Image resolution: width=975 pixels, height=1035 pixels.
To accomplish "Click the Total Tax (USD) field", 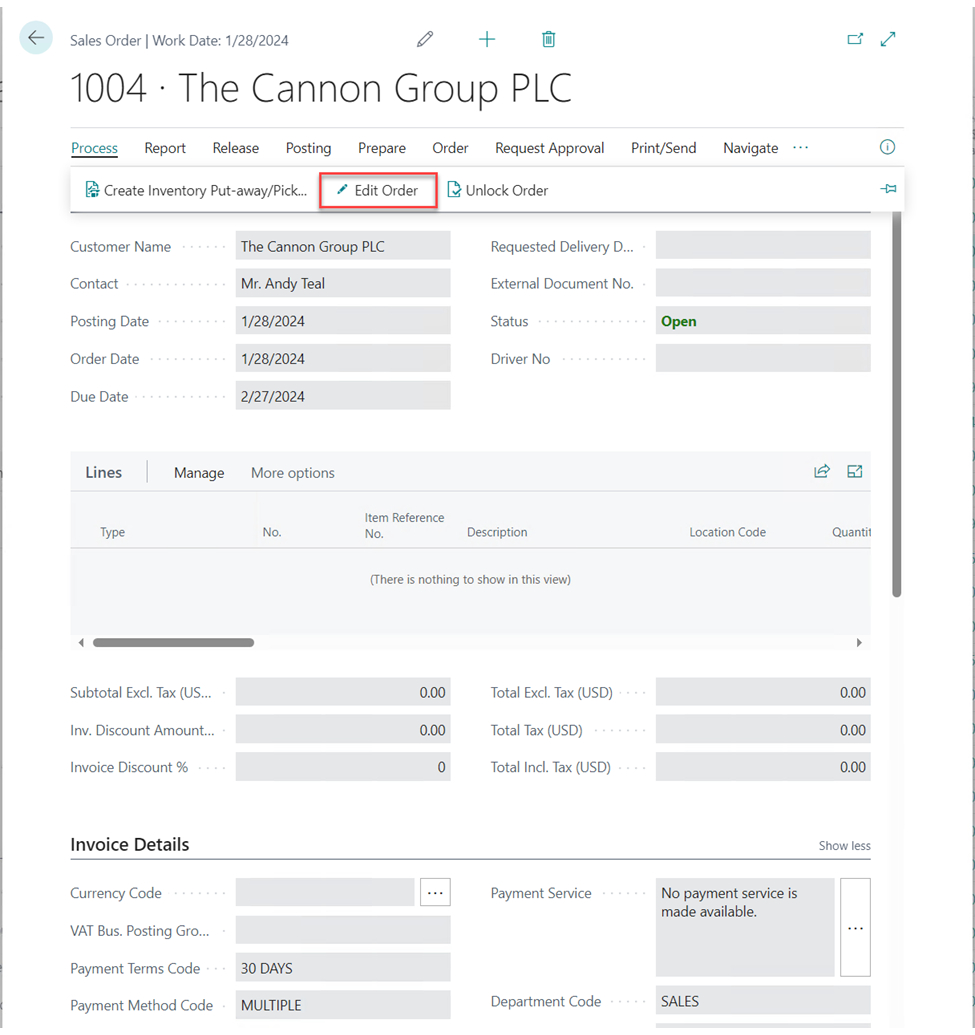I will point(763,729).
